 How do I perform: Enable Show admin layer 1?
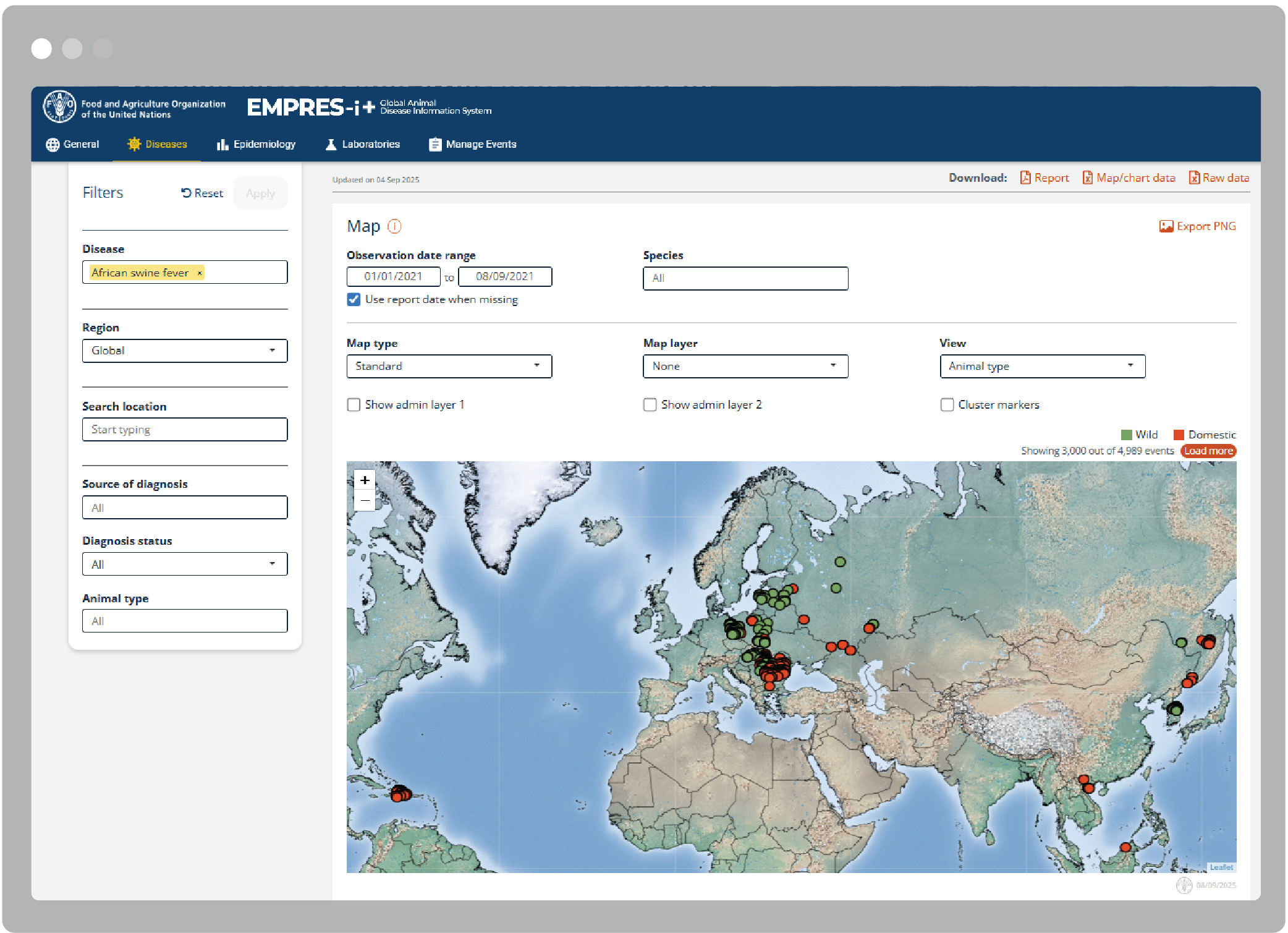pyautogui.click(x=354, y=404)
